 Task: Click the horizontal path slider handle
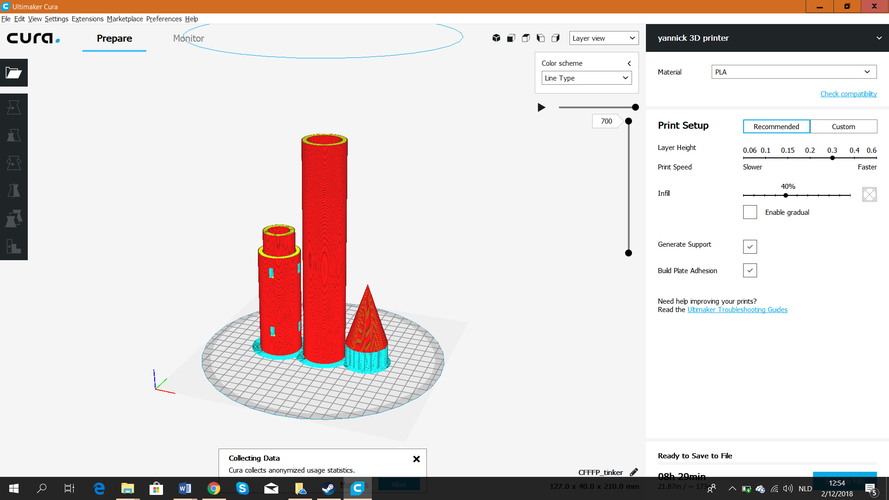click(x=636, y=107)
